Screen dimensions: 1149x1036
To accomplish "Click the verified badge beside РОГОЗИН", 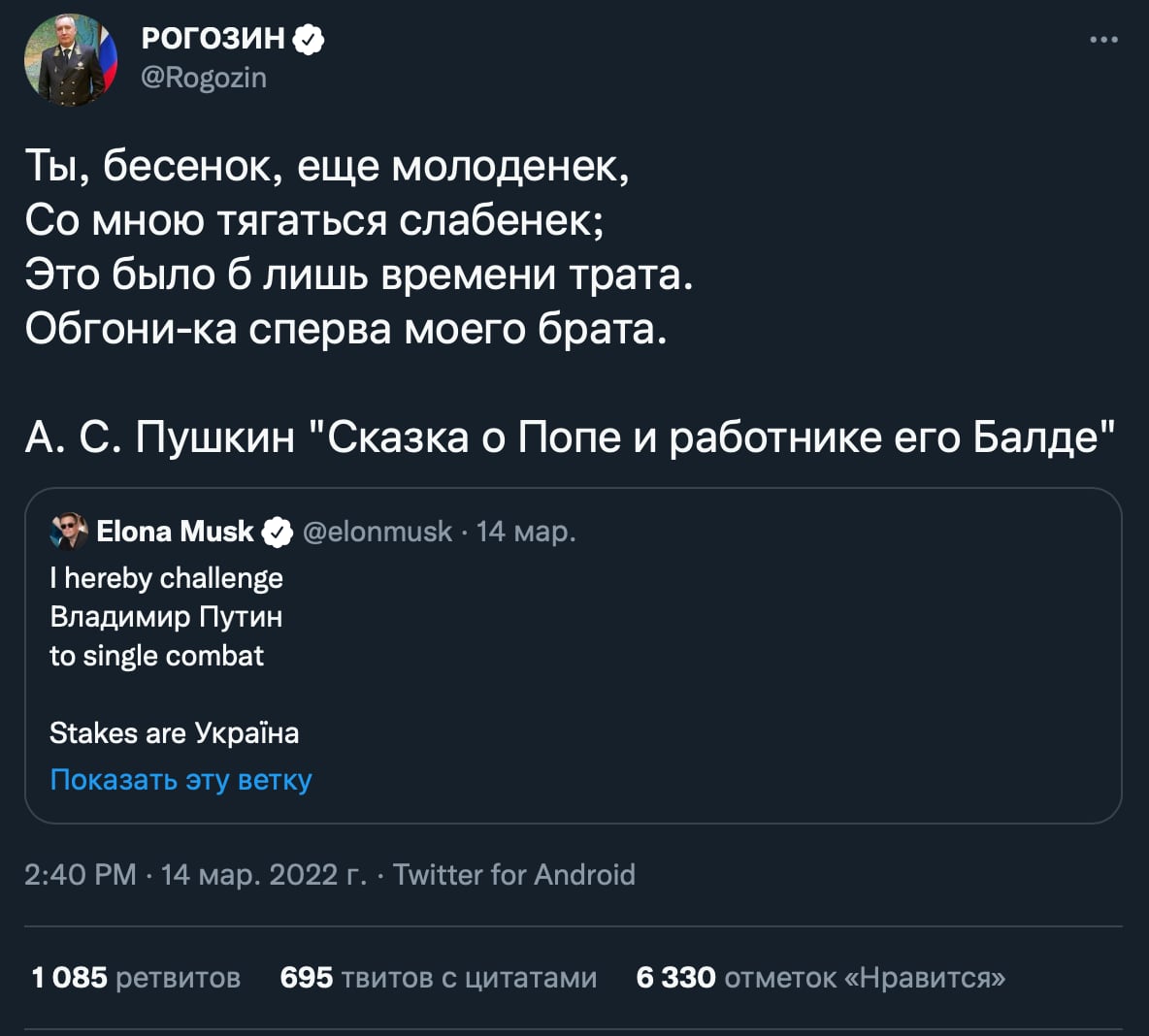I will pyautogui.click(x=309, y=40).
